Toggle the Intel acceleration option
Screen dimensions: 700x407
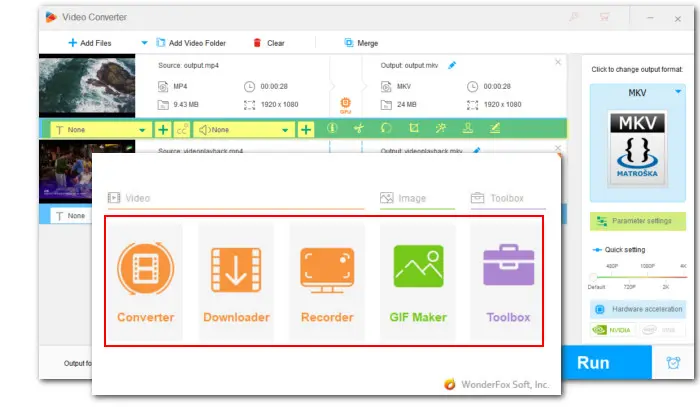point(662,330)
